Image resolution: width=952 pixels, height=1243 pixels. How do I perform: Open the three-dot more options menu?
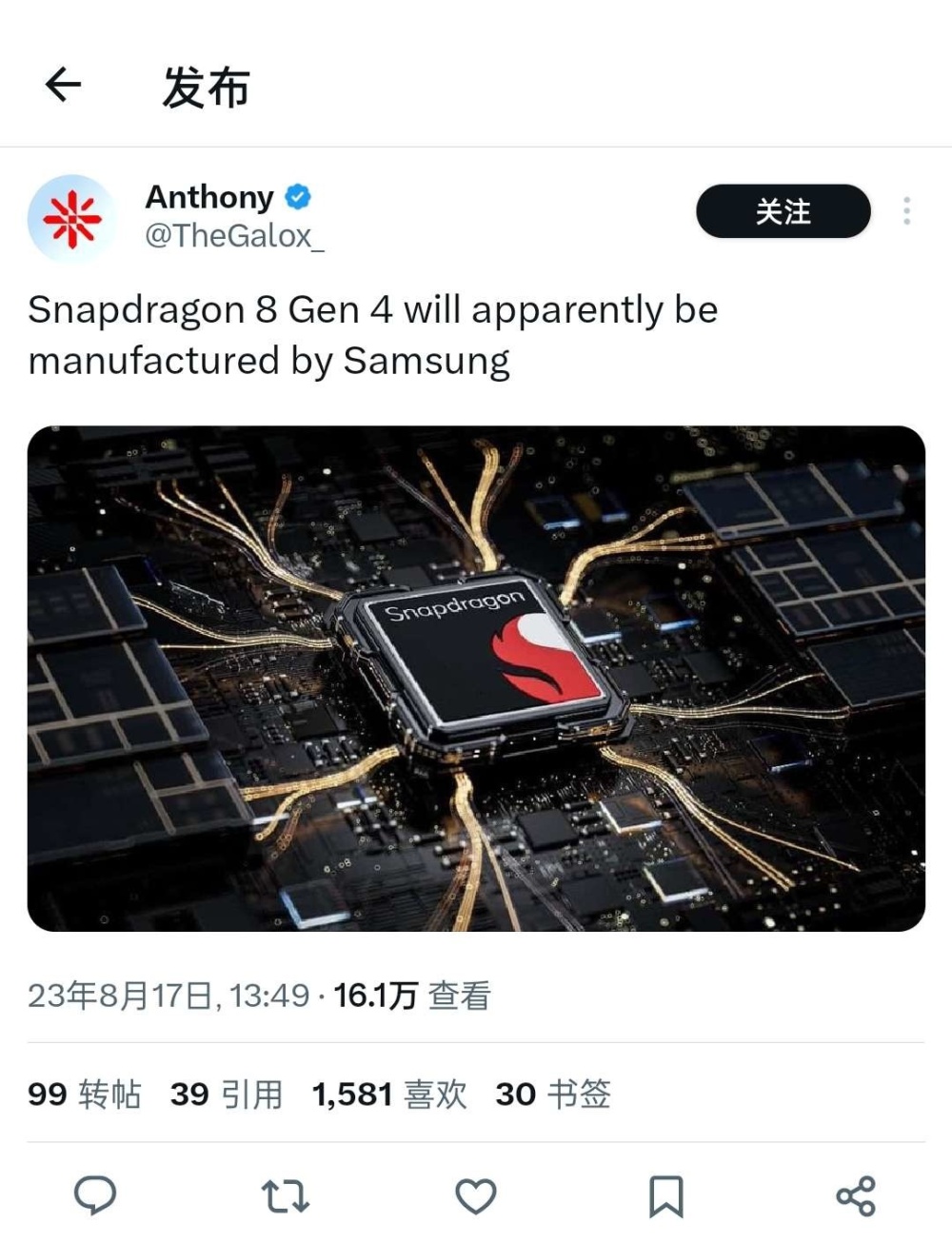(906, 211)
